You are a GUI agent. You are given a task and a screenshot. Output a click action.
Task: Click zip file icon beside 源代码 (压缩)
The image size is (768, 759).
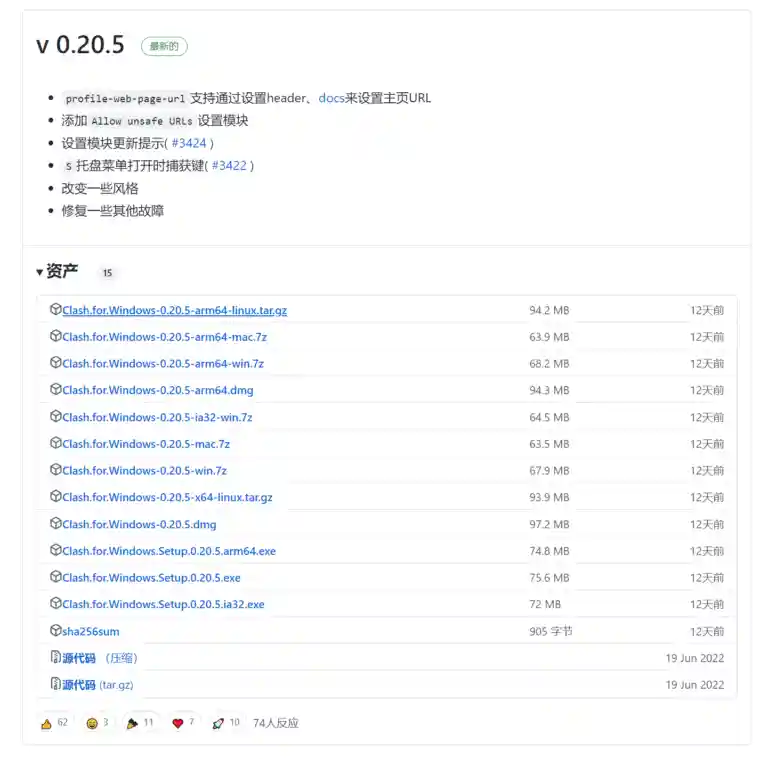pos(55,657)
